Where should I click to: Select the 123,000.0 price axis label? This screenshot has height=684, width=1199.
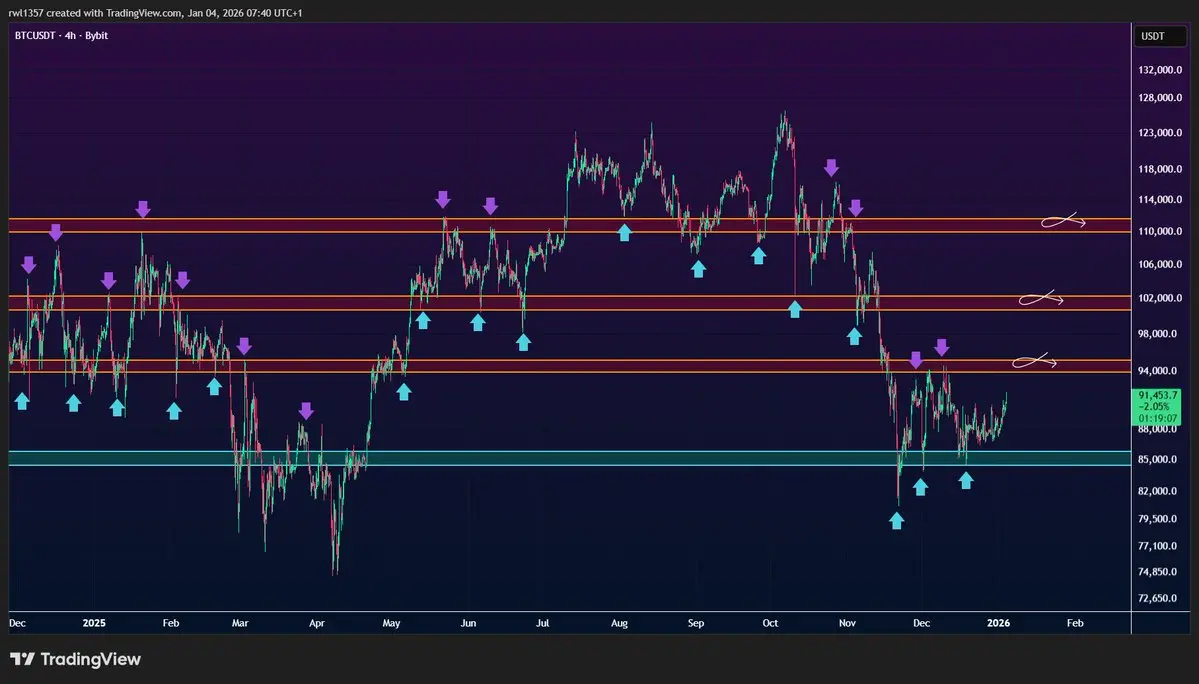coord(1160,133)
